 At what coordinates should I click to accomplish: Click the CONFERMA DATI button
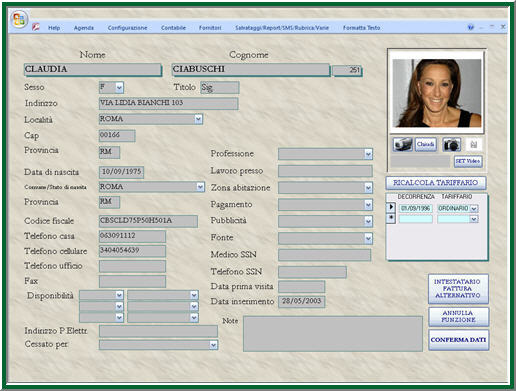coord(458,340)
